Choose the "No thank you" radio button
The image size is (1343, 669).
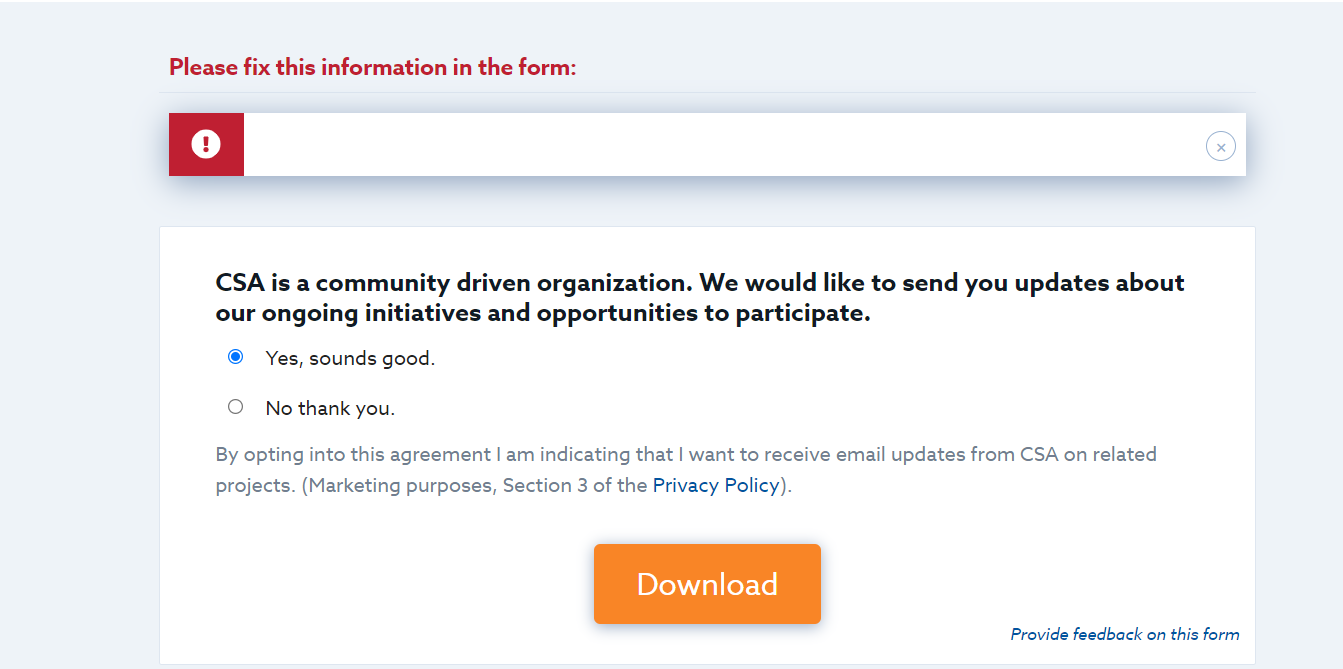point(235,407)
